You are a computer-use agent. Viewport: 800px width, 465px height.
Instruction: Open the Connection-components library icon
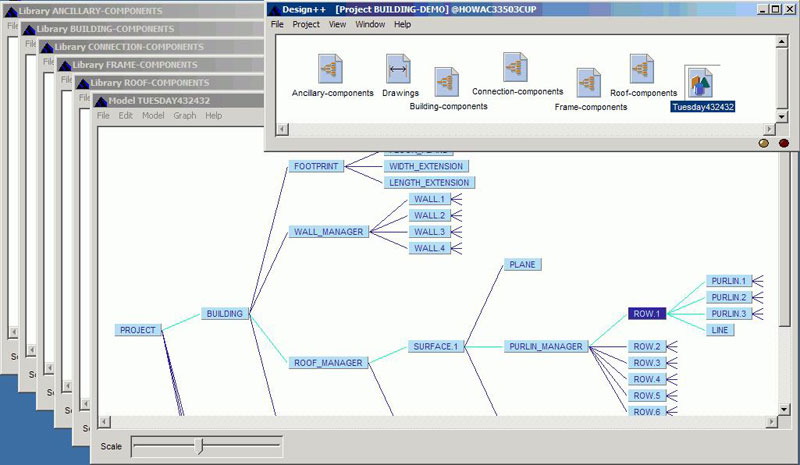coord(516,67)
